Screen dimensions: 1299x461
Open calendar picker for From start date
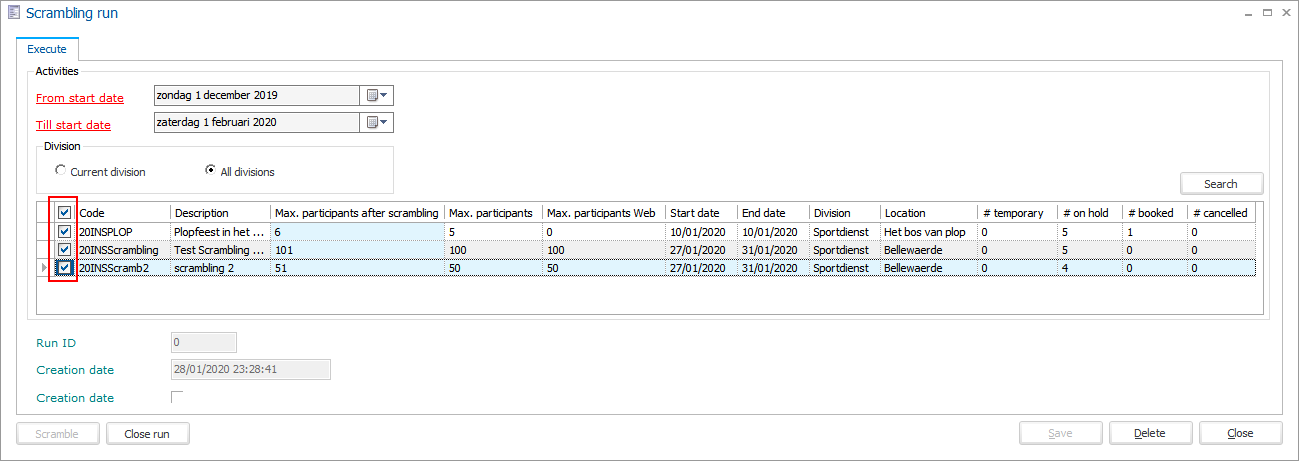point(376,96)
